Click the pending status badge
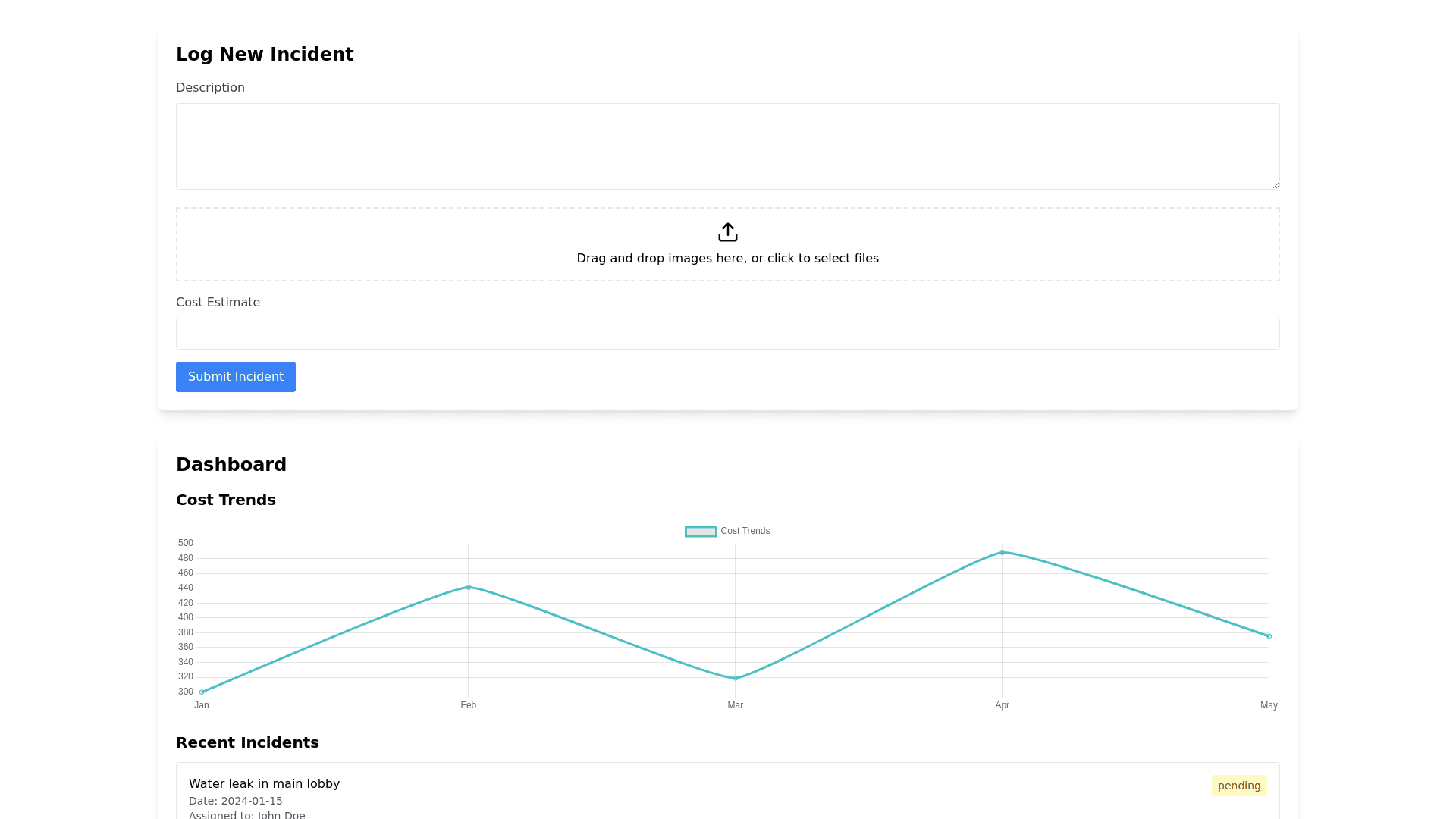This screenshot has height=819, width=1456. [1238, 786]
